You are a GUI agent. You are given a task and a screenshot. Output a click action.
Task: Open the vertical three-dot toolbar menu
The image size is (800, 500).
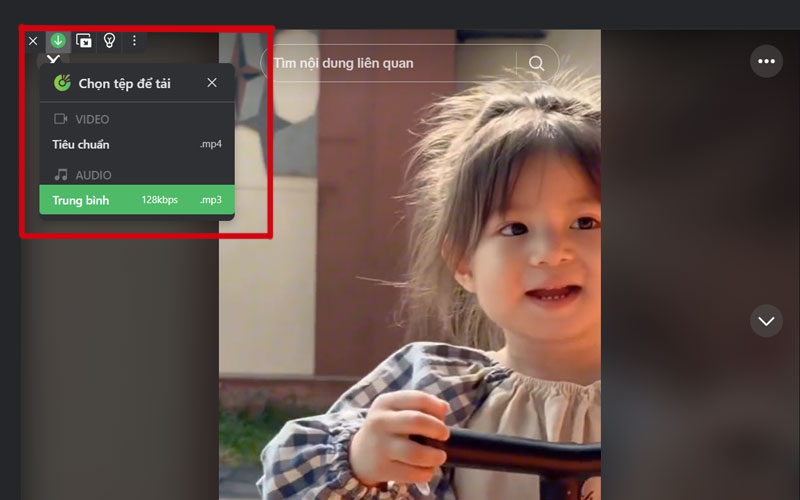coord(135,41)
